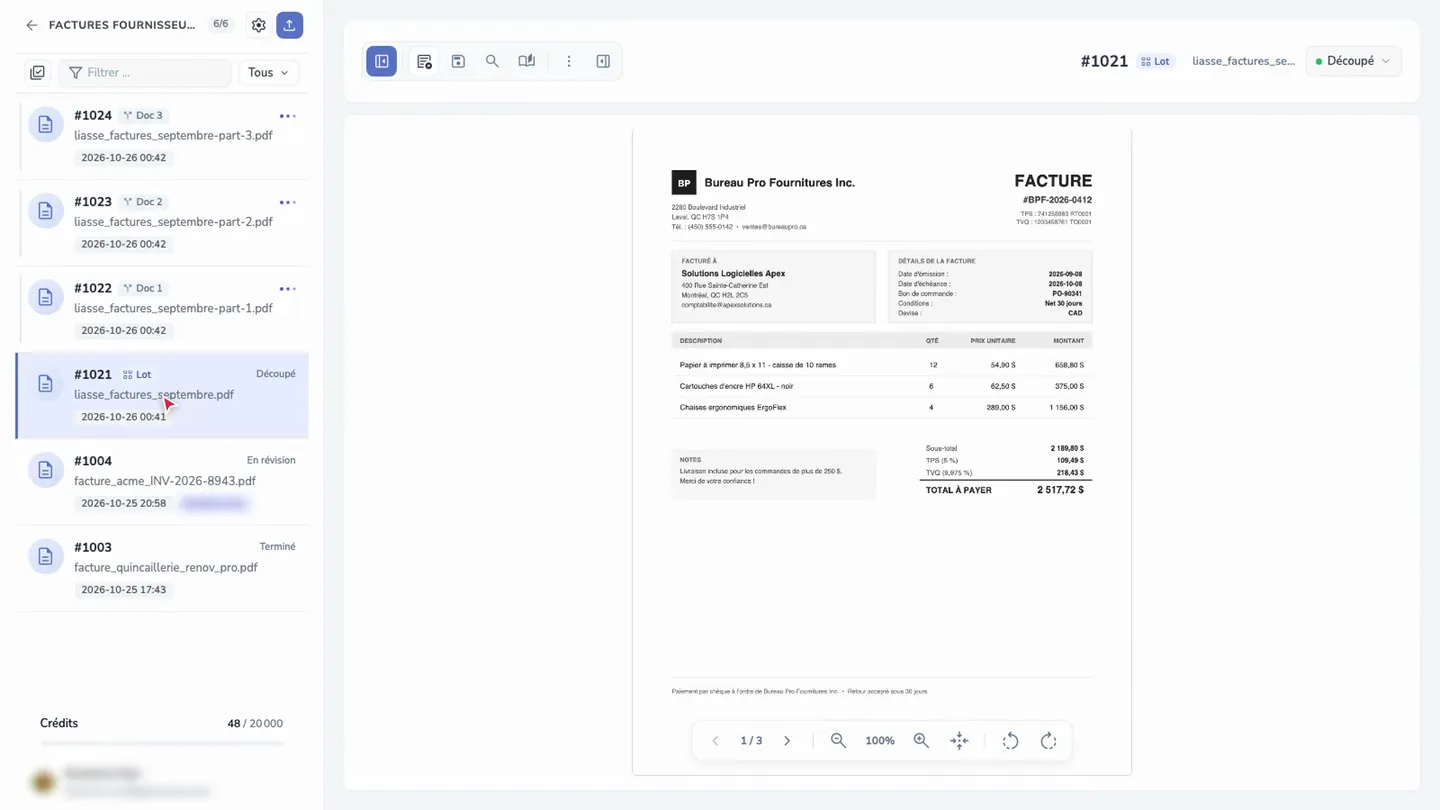Zoom in the document view

921,741
